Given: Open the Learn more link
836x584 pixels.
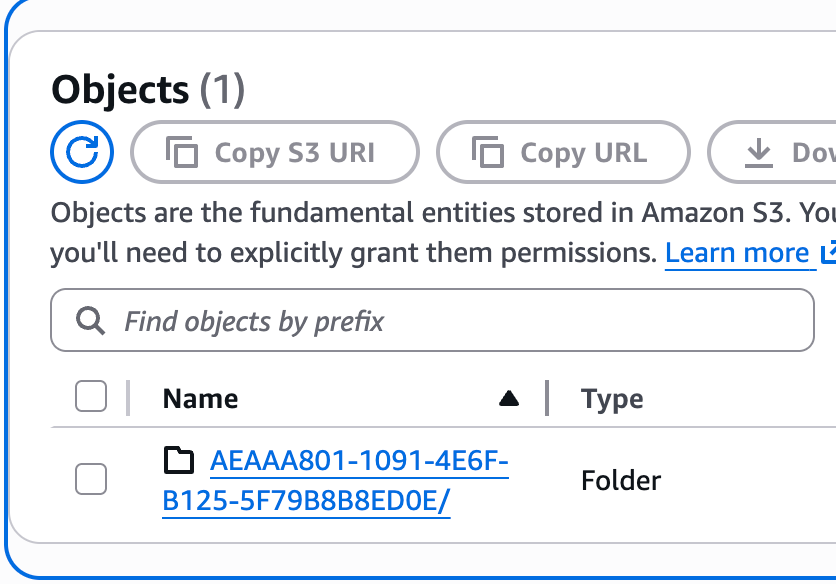Looking at the screenshot, I should (x=737, y=253).
